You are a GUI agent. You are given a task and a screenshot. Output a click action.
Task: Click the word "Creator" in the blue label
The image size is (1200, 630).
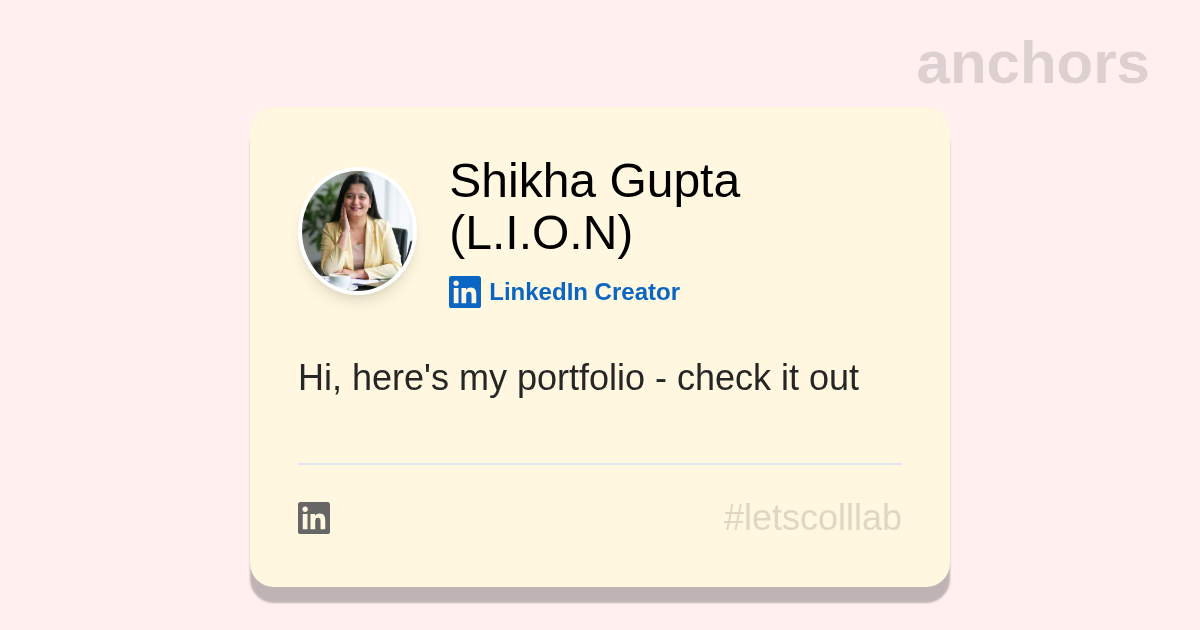click(x=637, y=292)
